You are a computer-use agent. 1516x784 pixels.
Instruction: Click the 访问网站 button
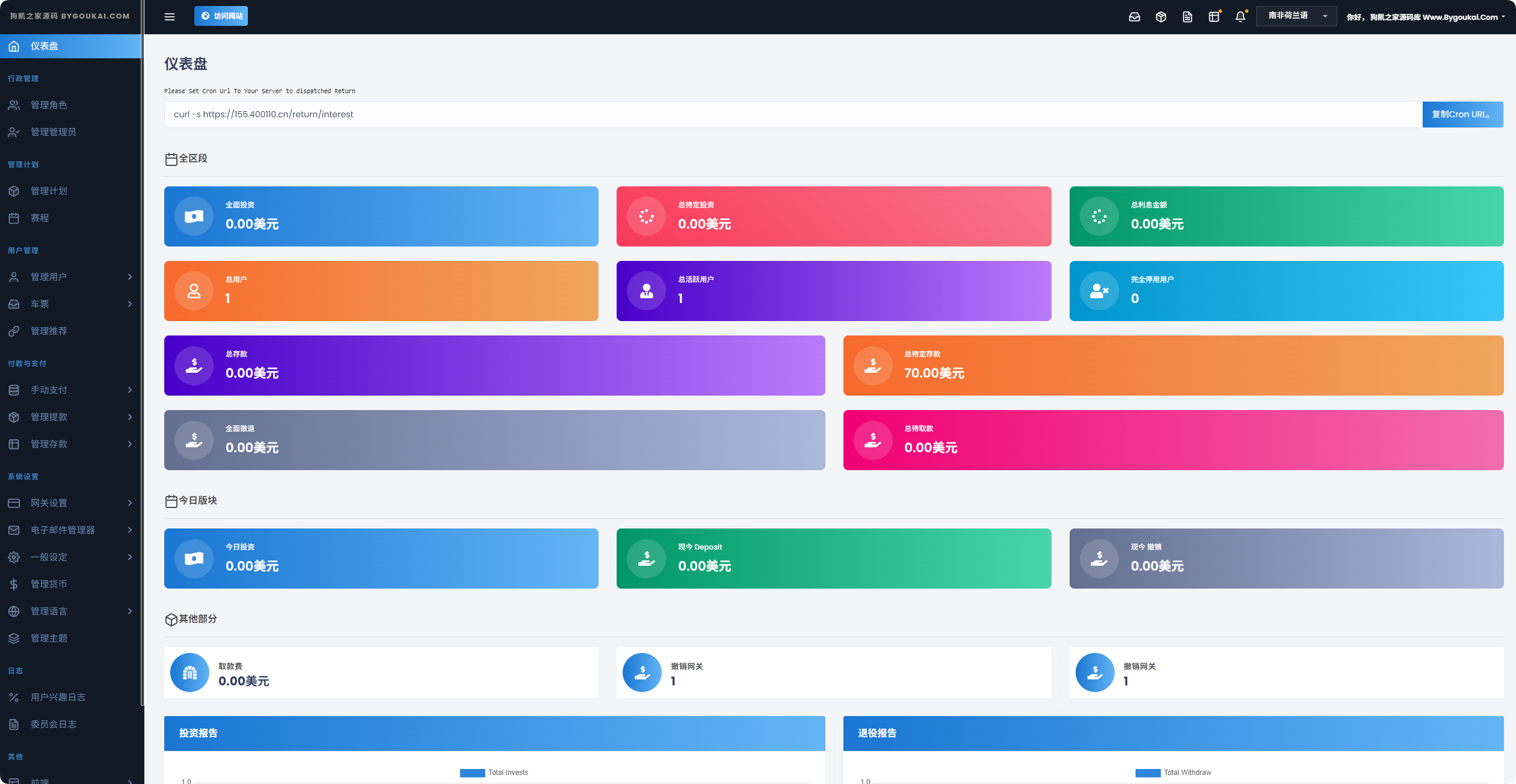click(221, 16)
